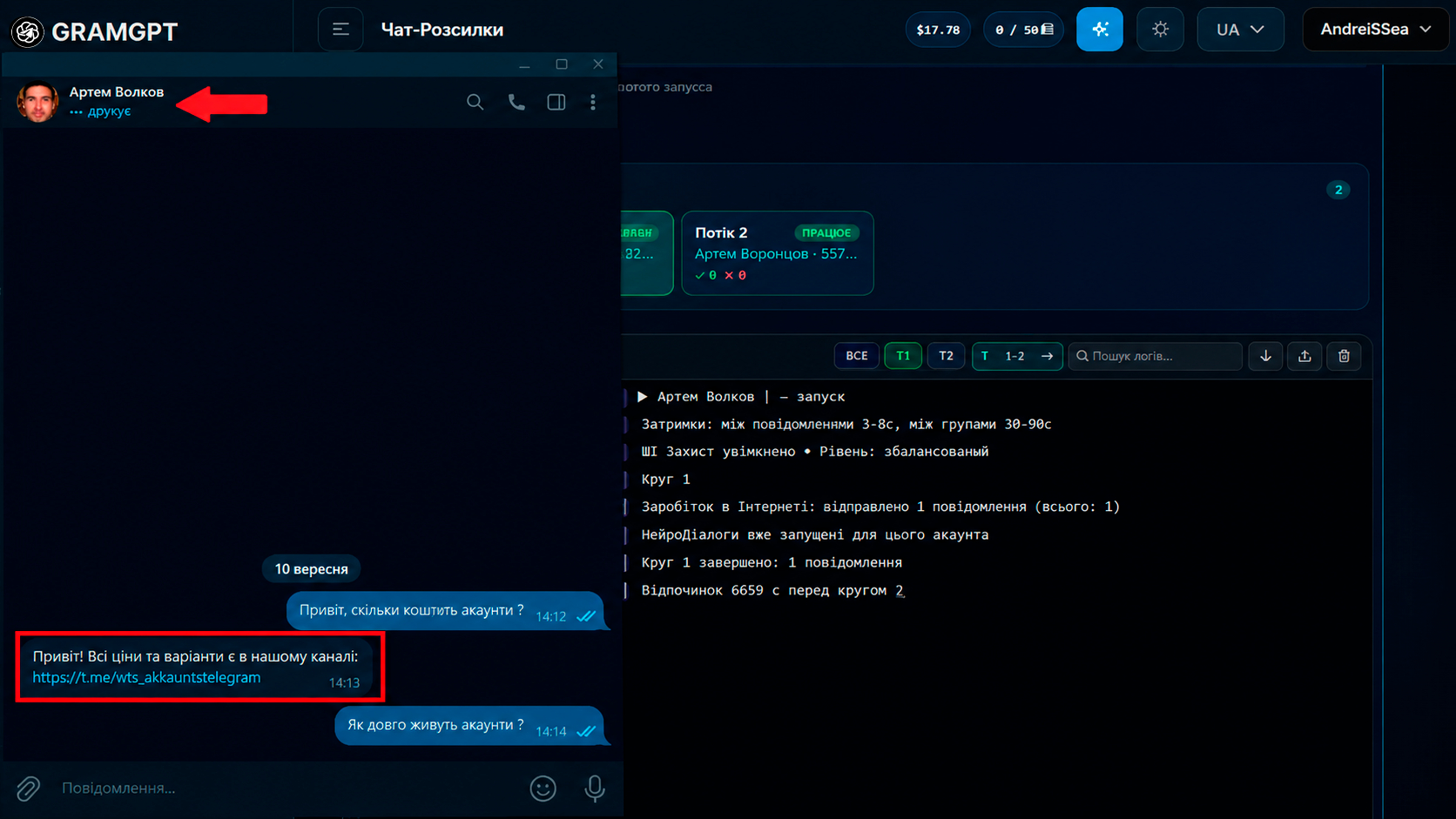This screenshot has width=1456, height=819.
Task: Click the 14:13 timestamp of incoming message
Action: pyautogui.click(x=345, y=683)
